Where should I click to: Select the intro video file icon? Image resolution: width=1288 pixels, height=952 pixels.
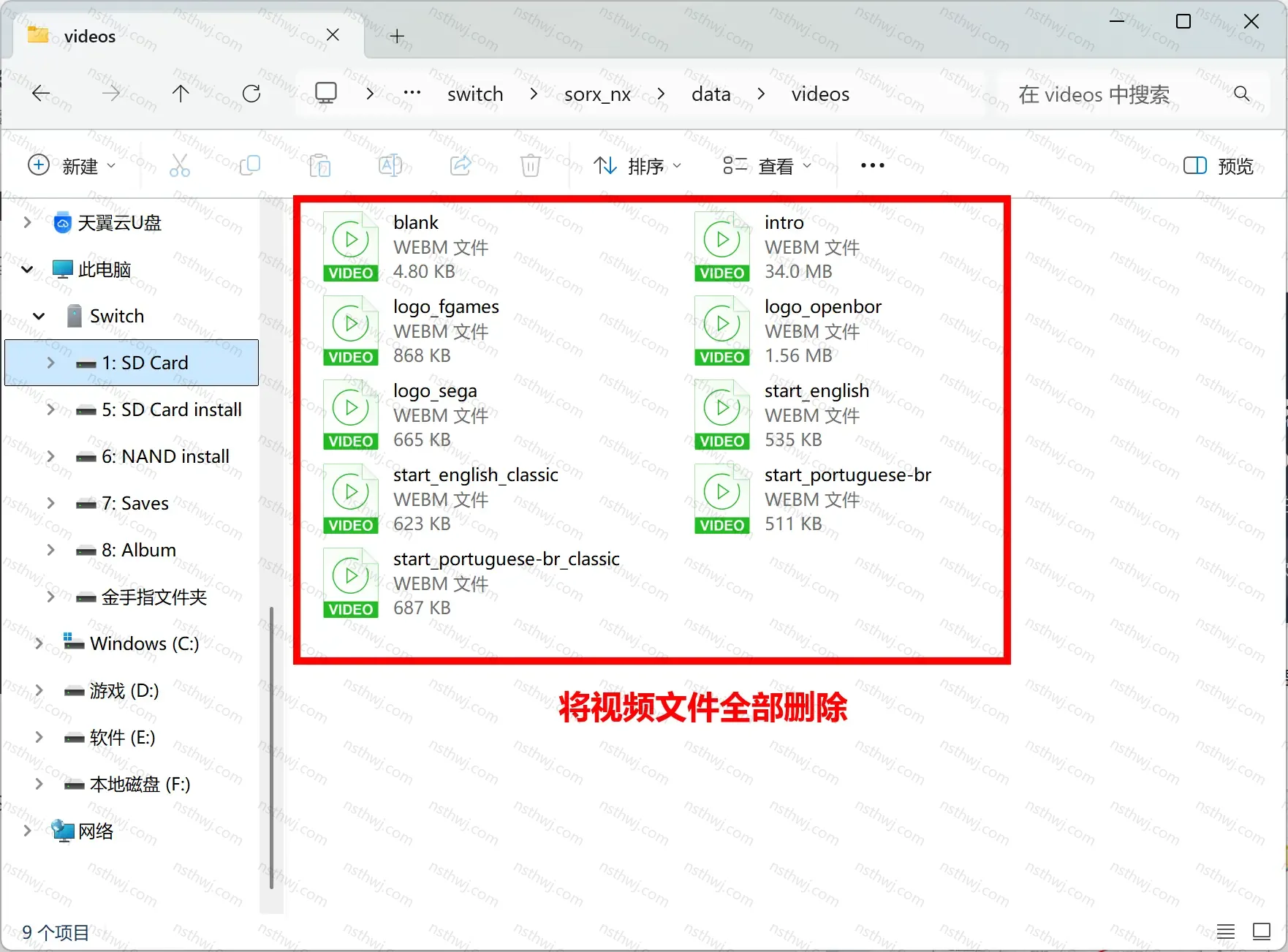tap(722, 246)
